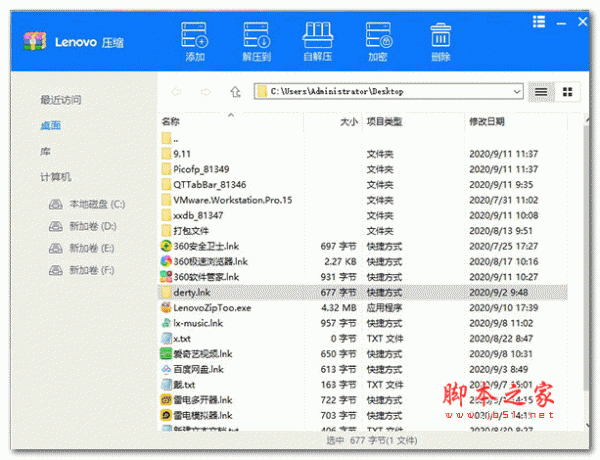The height and width of the screenshot is (460, 600).
Task: Go back with the left arrow
Action: coord(176,92)
